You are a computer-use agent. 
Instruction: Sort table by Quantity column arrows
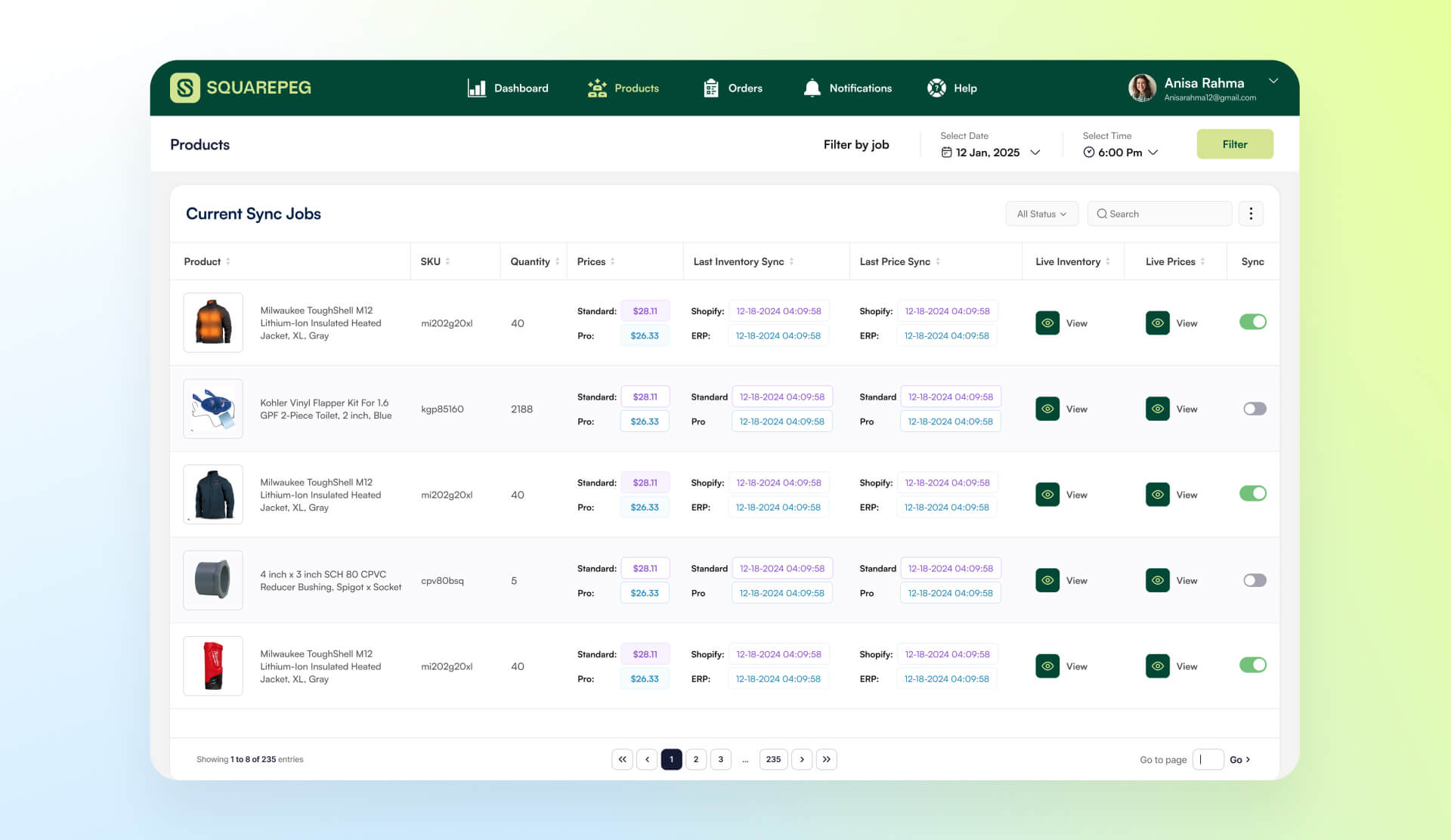tap(558, 261)
